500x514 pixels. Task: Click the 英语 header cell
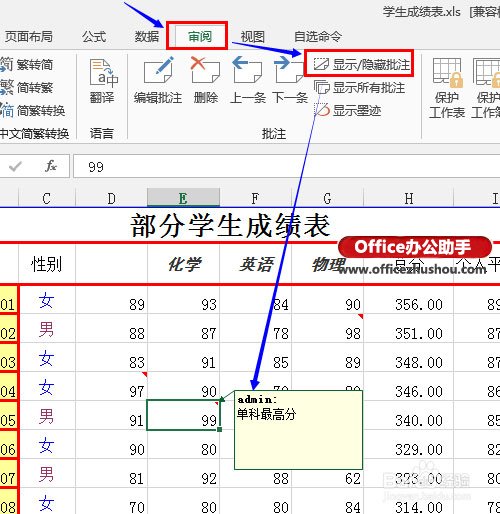(256, 264)
